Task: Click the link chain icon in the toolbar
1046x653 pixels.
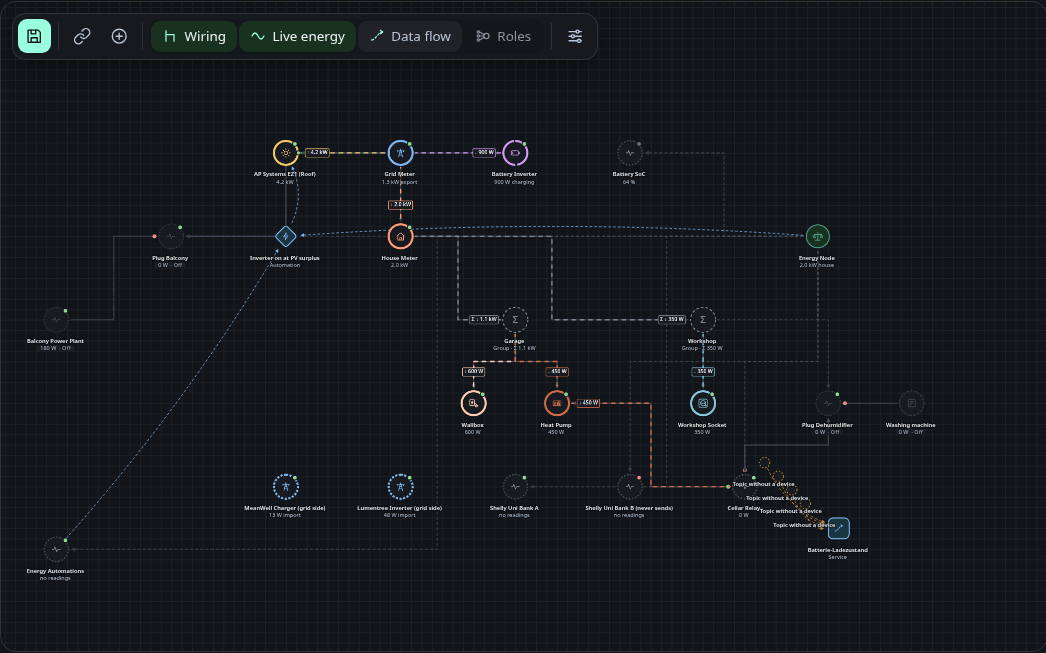Action: 82,36
